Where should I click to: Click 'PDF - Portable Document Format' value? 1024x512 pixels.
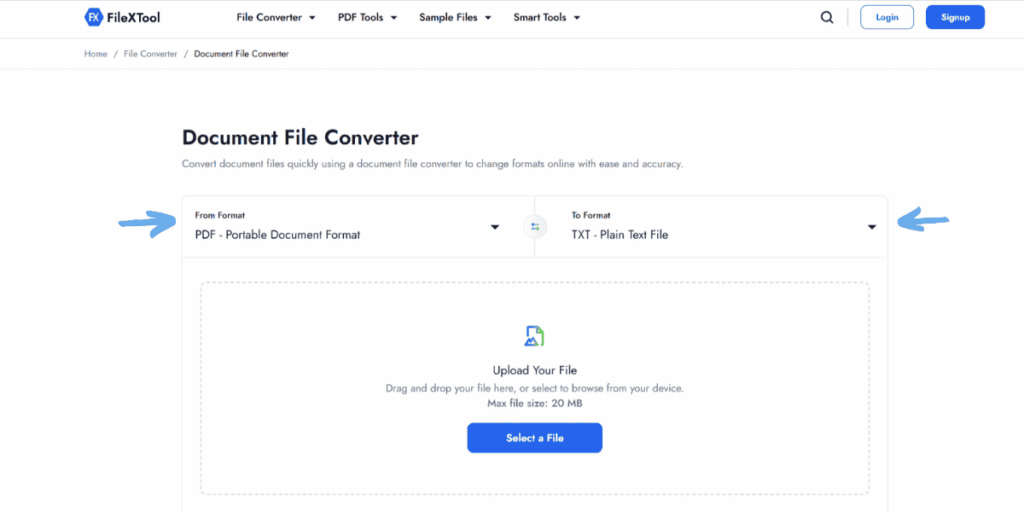[x=278, y=234]
